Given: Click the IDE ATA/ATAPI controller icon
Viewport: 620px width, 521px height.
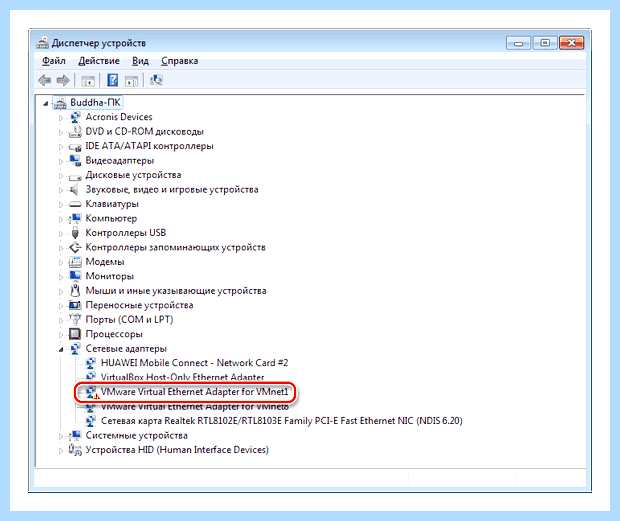Looking at the screenshot, I should 75,147.
